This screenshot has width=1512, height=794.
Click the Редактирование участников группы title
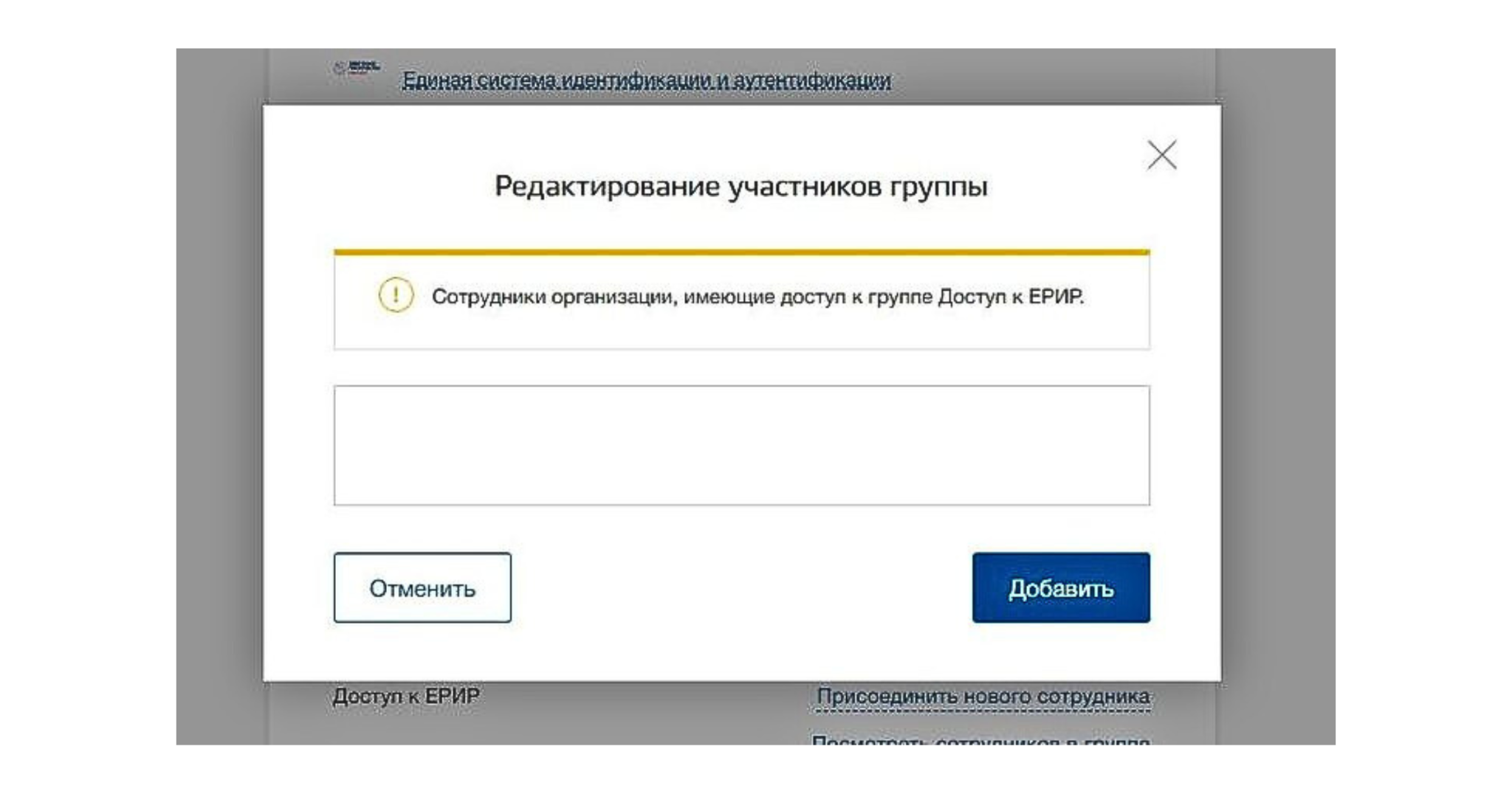coord(740,187)
